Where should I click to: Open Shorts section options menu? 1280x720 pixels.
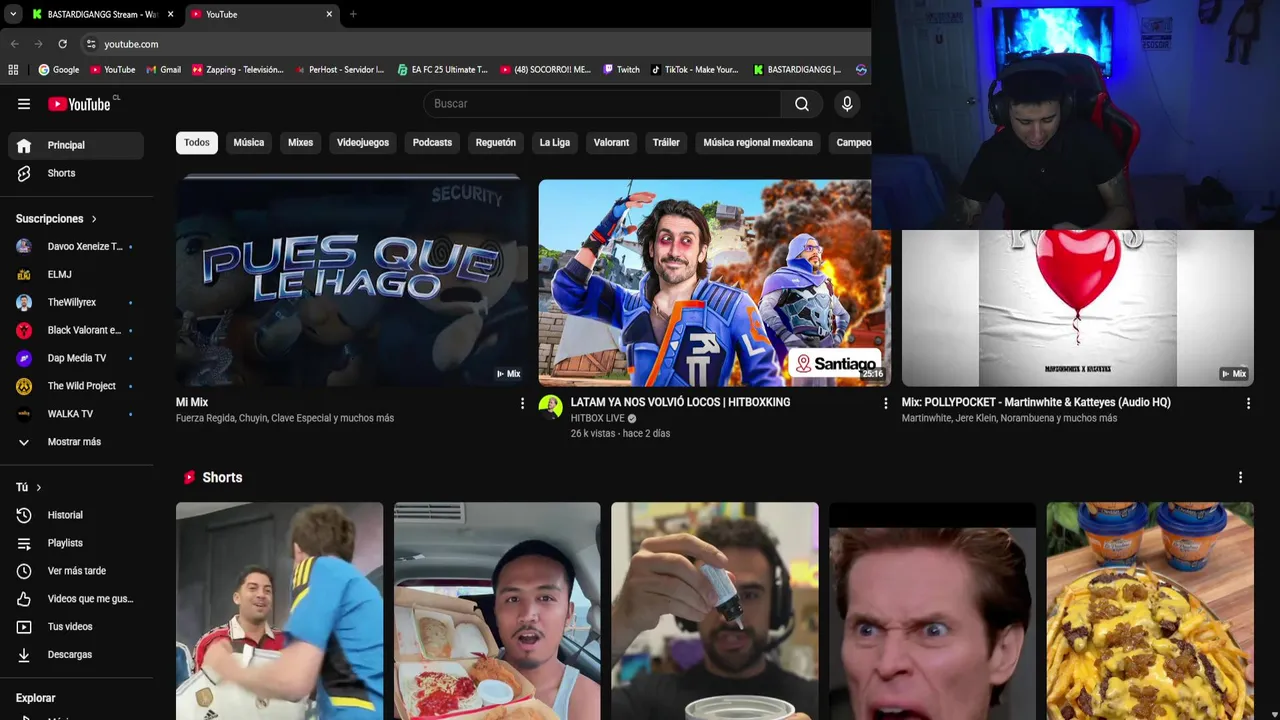point(1240,478)
